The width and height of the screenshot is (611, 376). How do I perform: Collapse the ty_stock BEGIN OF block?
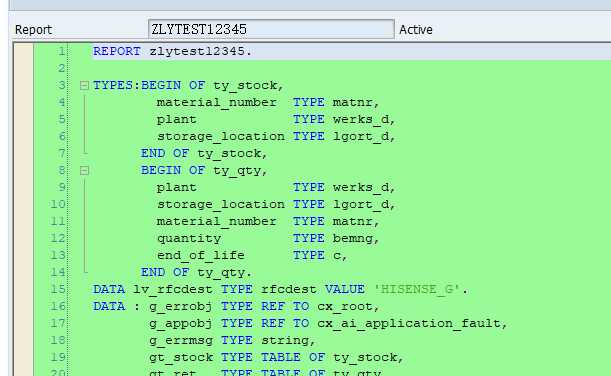[x=84, y=85]
